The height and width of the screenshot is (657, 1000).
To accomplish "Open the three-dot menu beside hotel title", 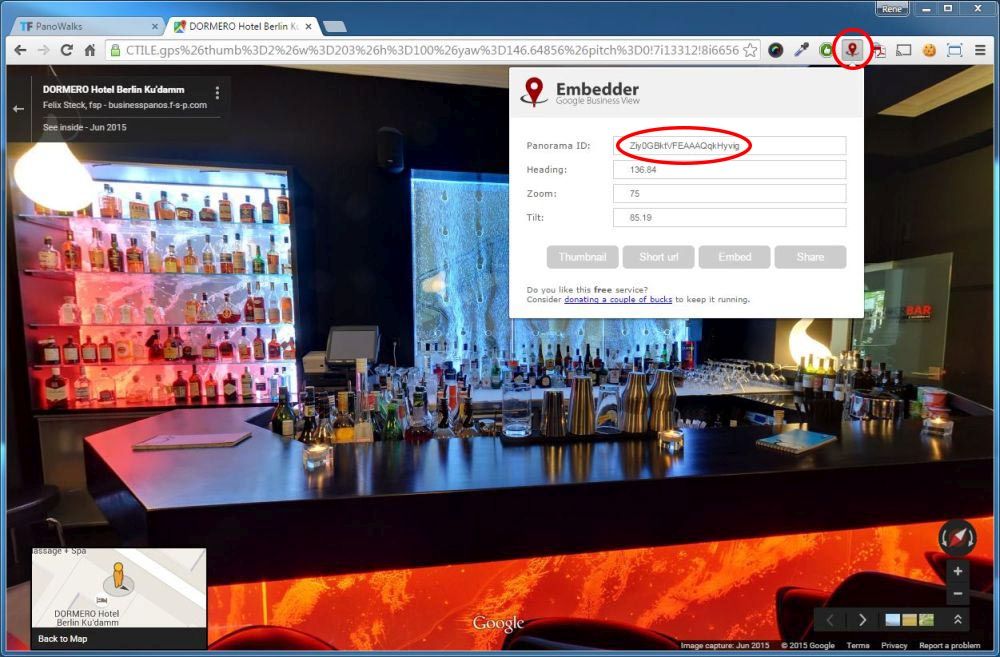I will click(217, 93).
